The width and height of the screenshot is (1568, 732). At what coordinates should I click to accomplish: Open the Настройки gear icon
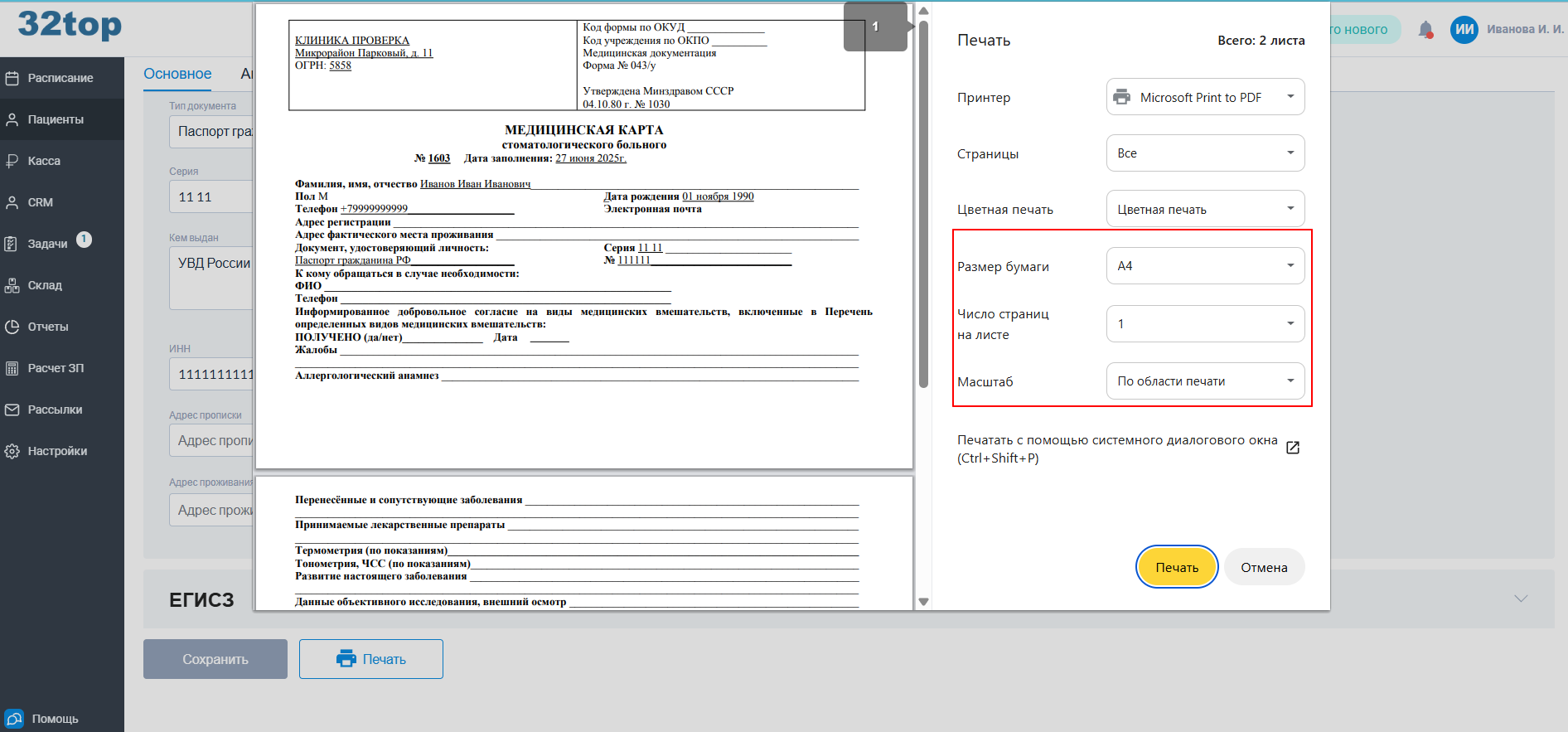pos(12,451)
